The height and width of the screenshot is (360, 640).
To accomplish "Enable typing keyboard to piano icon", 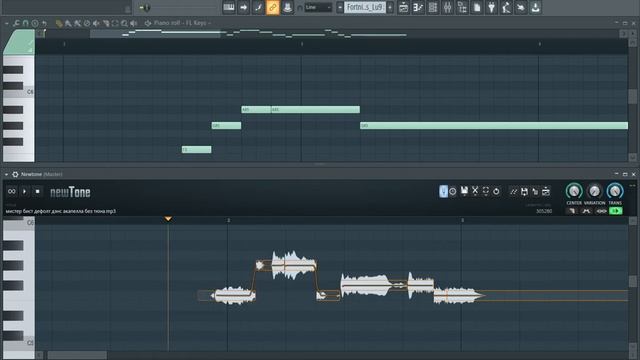I will coord(229,7).
